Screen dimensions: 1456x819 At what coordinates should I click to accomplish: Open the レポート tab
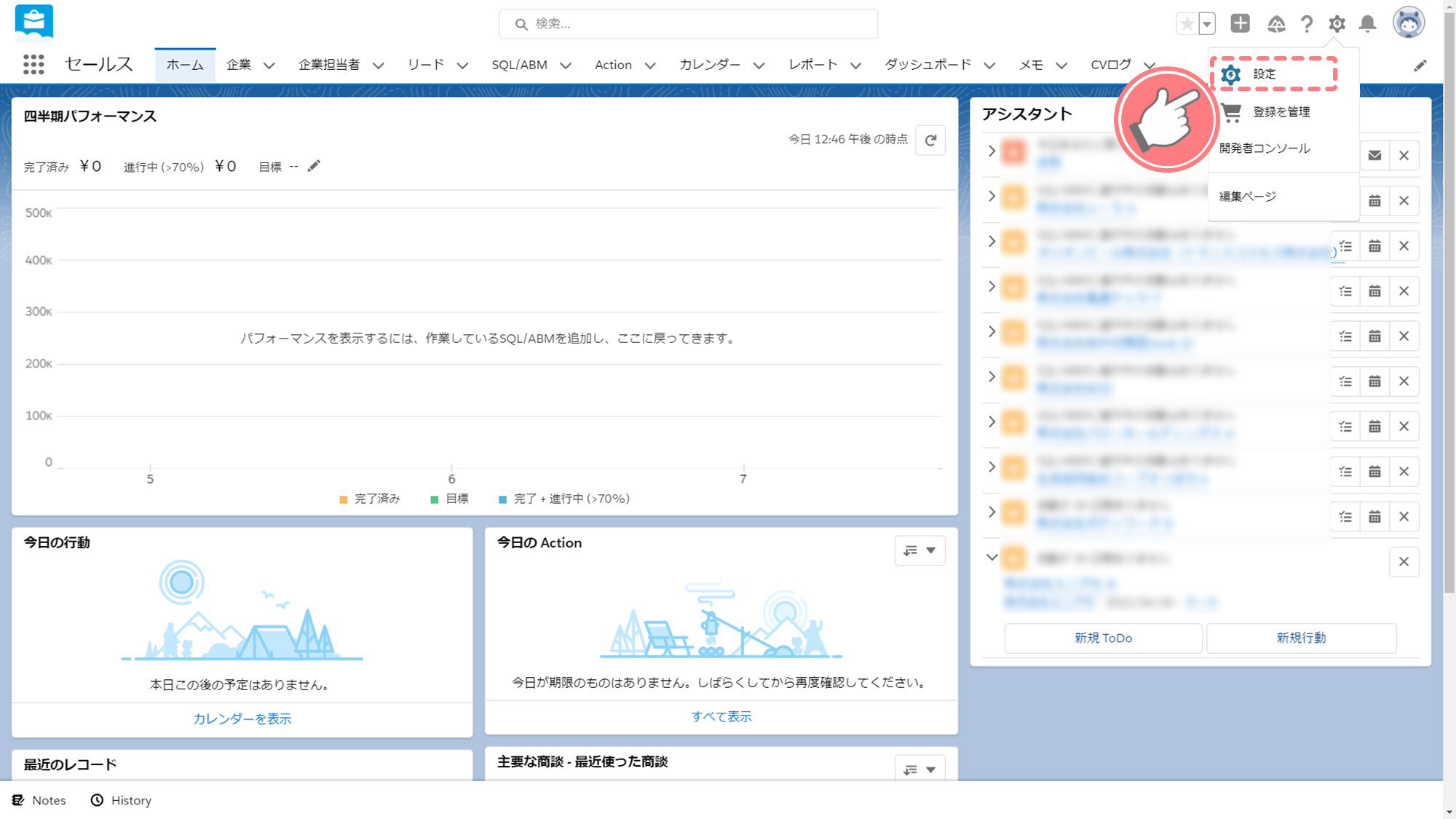813,65
